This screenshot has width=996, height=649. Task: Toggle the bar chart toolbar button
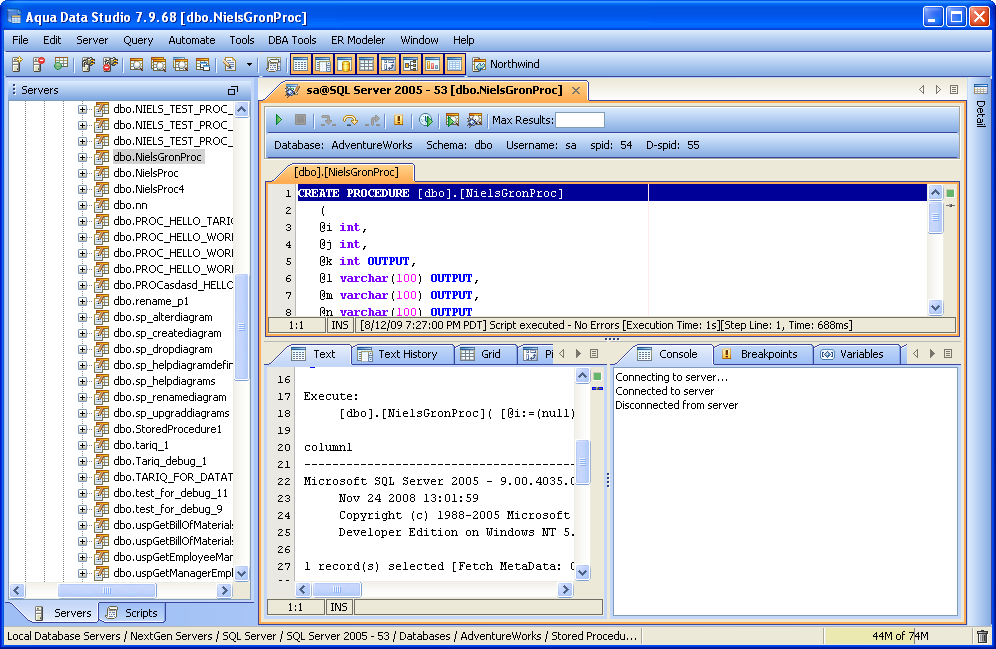432,65
